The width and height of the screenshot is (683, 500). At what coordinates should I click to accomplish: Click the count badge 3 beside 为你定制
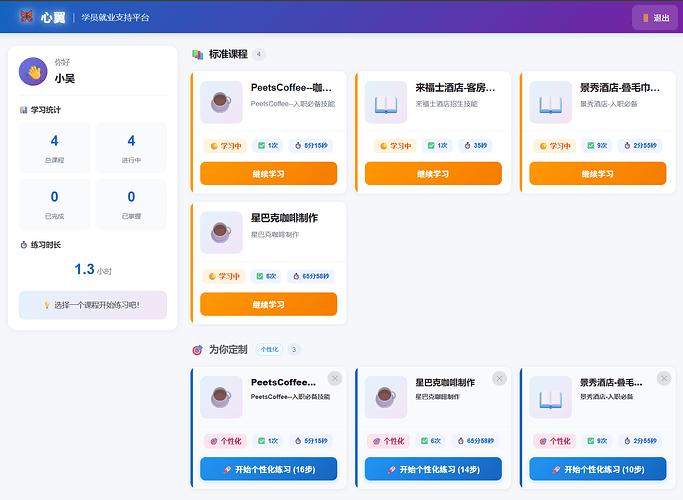click(294, 349)
